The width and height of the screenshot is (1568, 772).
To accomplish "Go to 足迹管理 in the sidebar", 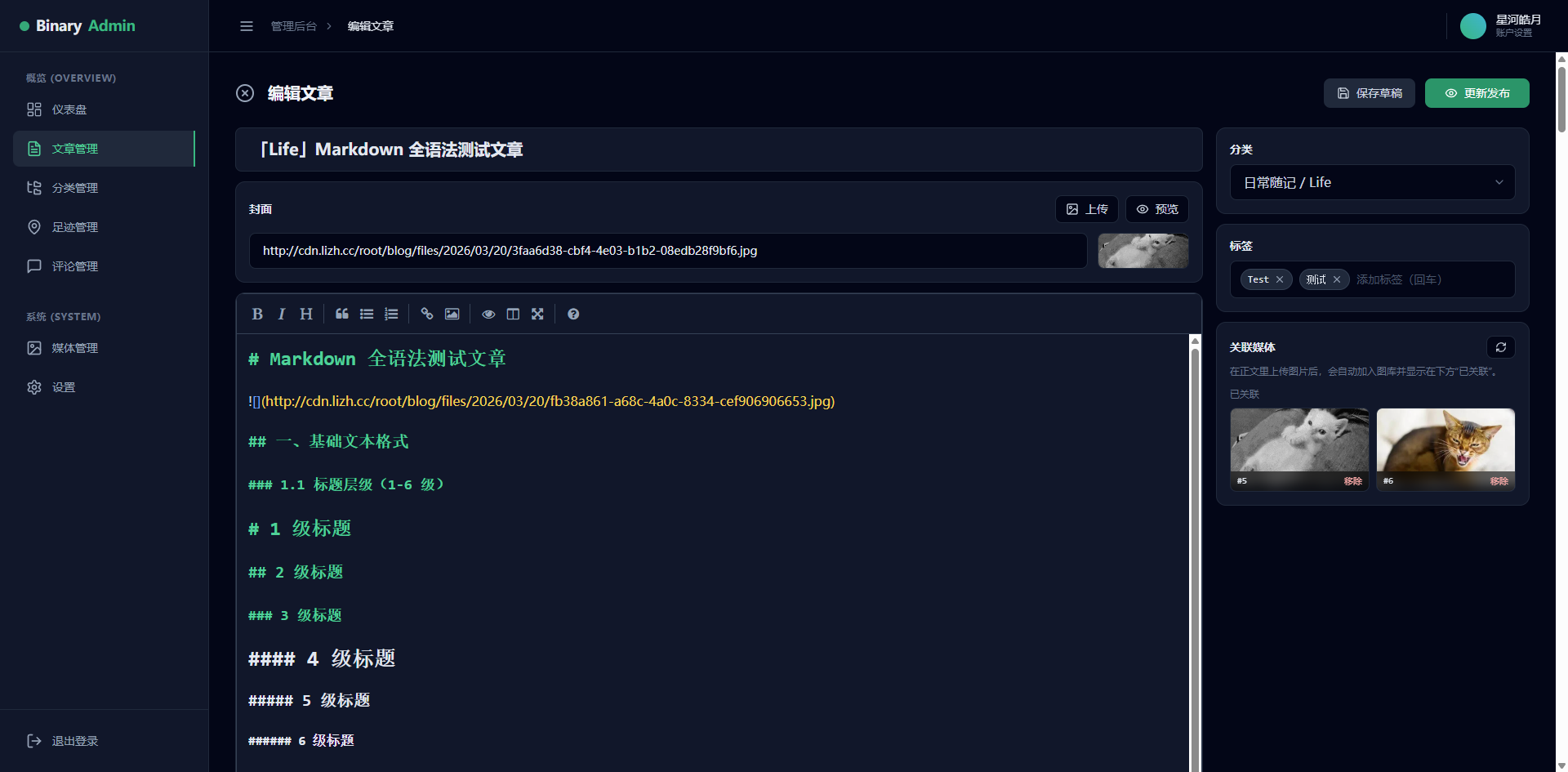I will point(105,227).
